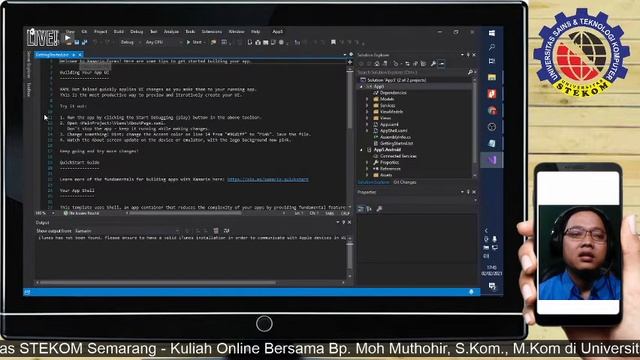
Task: Click Clear All icon in Output panel
Action: coord(216,231)
